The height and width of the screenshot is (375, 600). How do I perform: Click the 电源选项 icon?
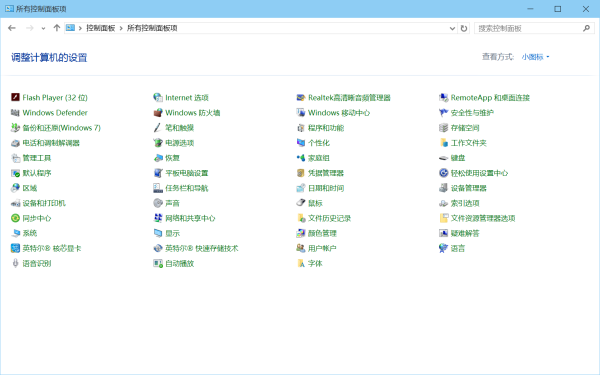pos(158,143)
